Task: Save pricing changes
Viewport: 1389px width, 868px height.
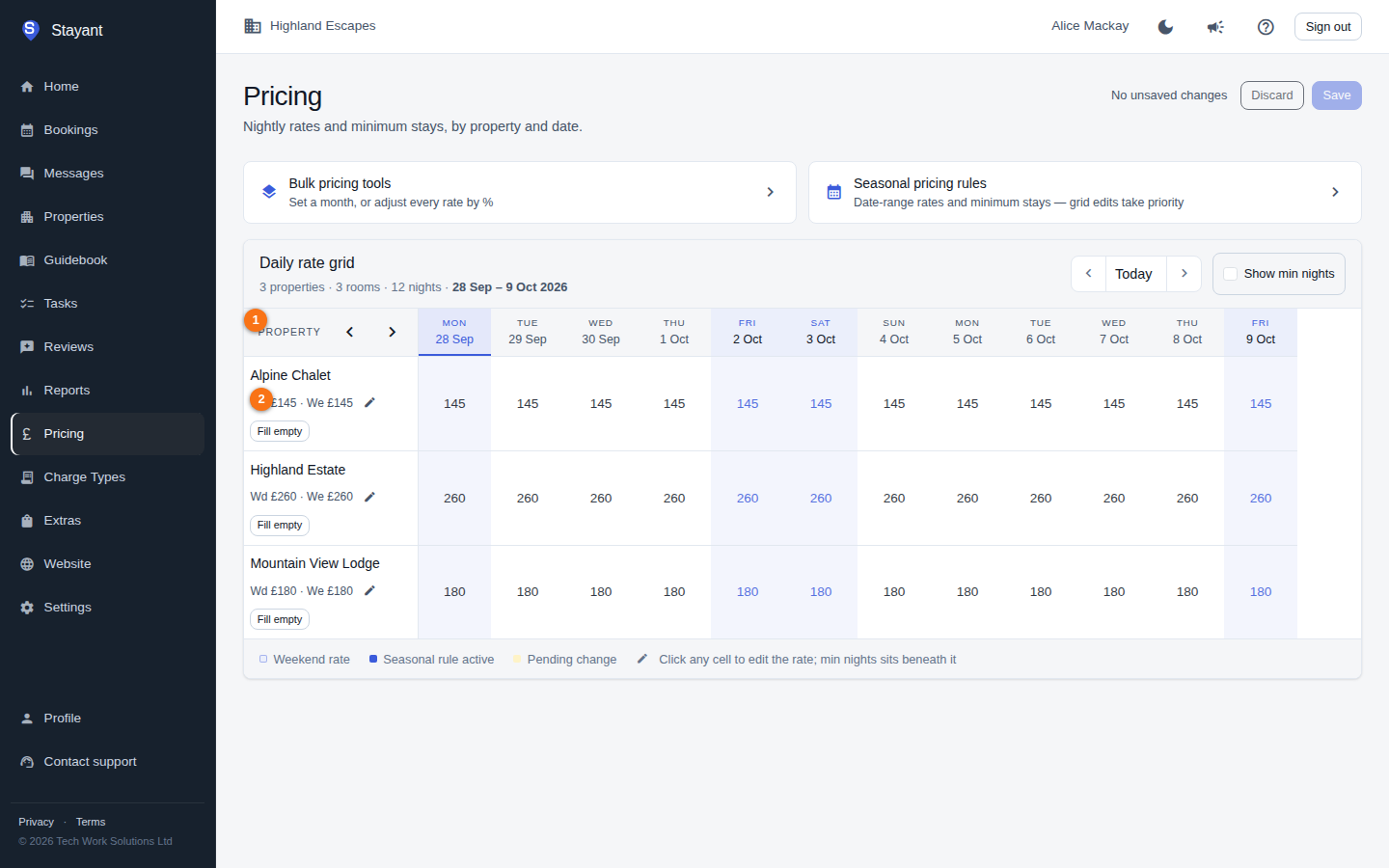Action: (x=1337, y=95)
